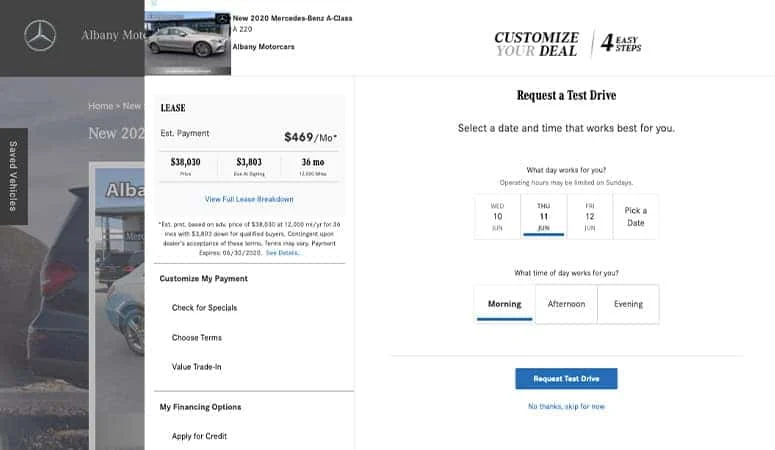Click the Home breadcrumb link

point(100,106)
